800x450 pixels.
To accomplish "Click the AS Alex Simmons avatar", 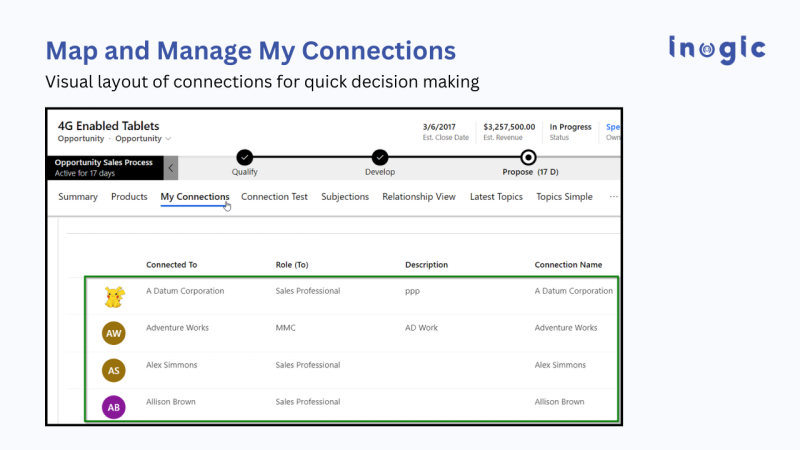I will [x=114, y=370].
